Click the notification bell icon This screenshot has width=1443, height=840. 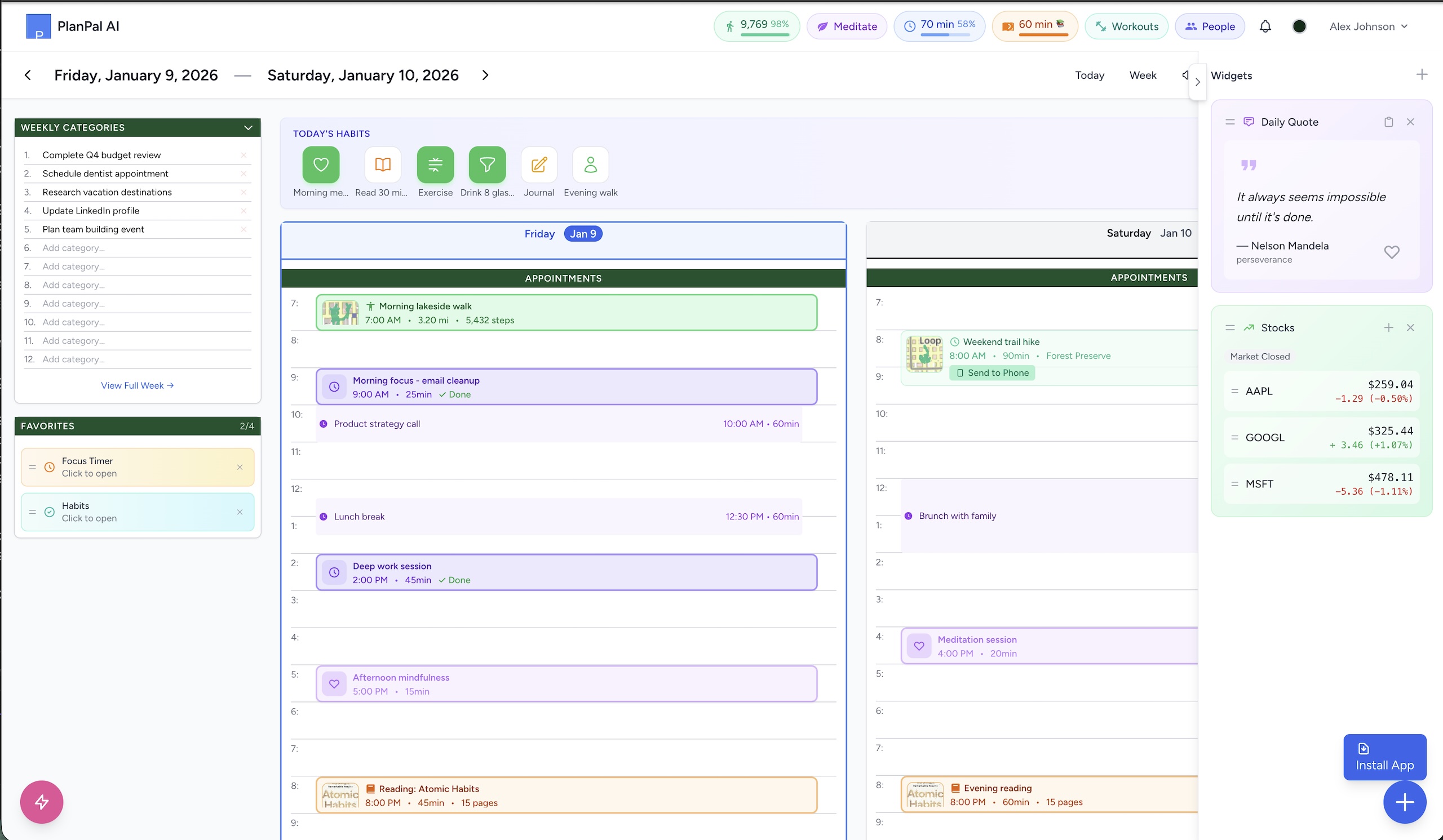coord(1265,26)
